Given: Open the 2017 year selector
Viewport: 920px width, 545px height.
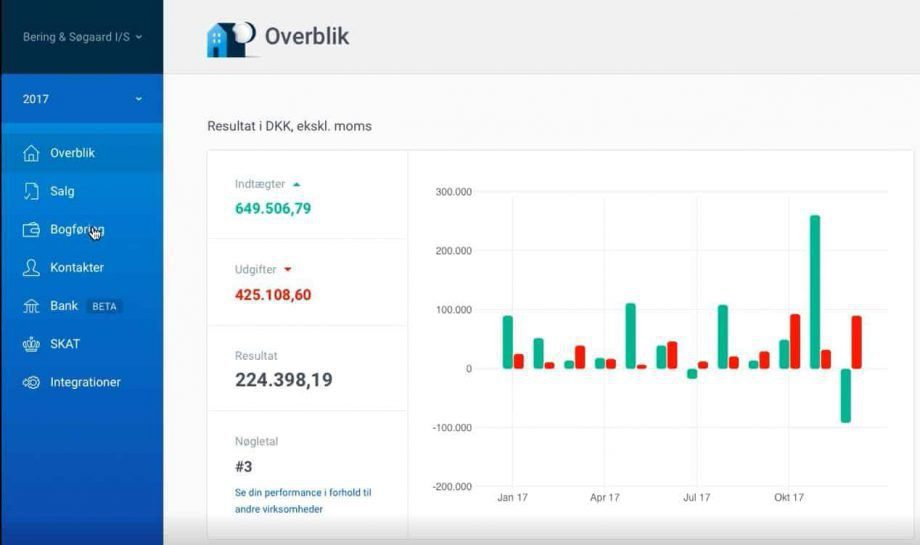Looking at the screenshot, I should (82, 99).
